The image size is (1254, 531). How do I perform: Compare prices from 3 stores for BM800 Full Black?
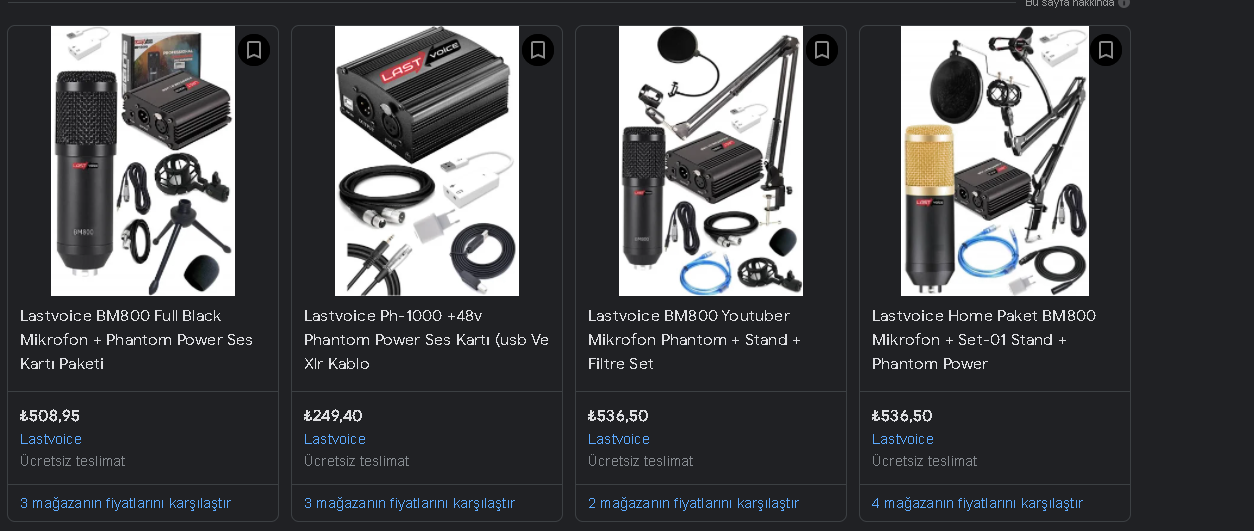tap(125, 503)
